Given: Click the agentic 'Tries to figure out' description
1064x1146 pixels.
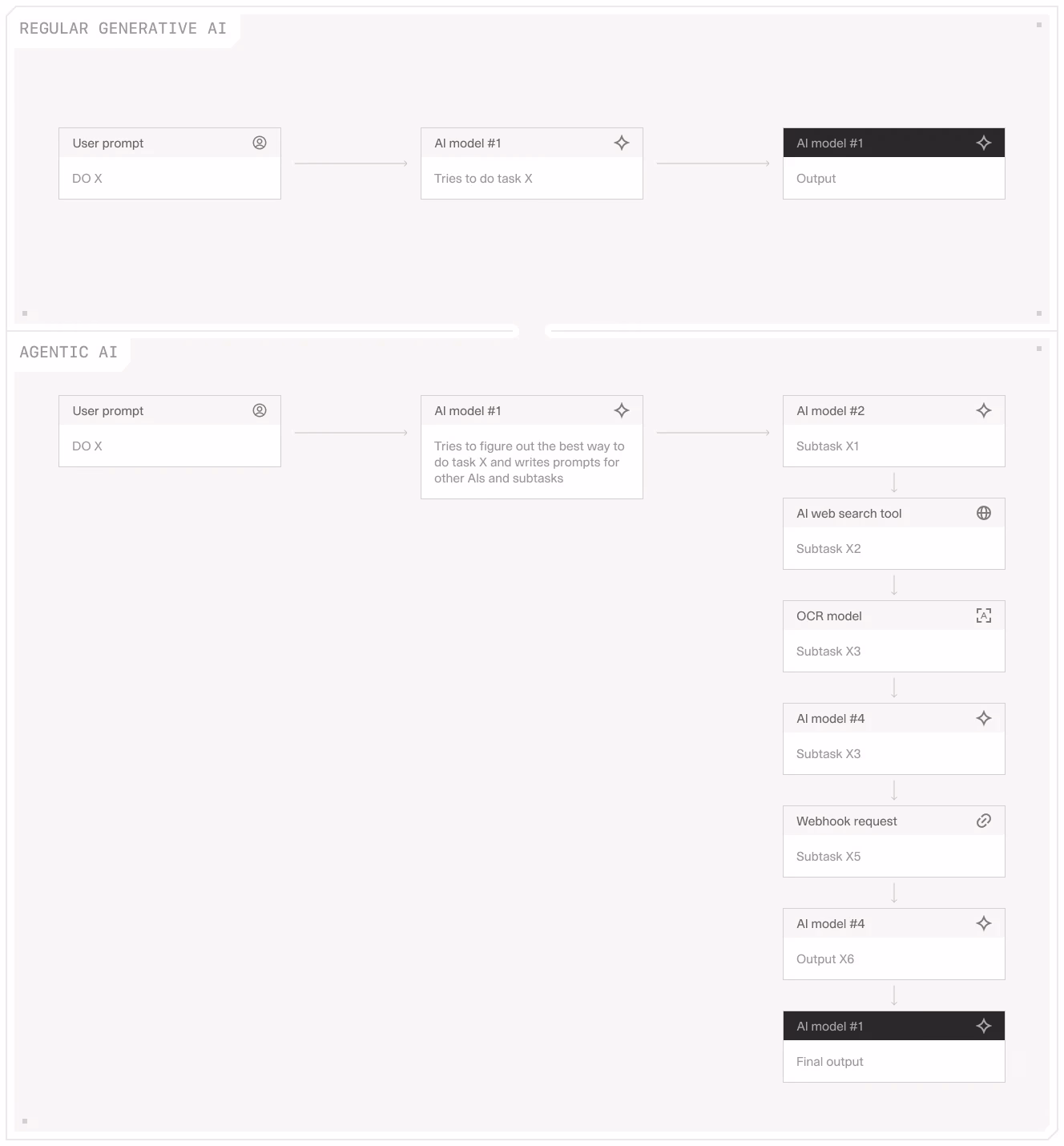Looking at the screenshot, I should tap(529, 462).
